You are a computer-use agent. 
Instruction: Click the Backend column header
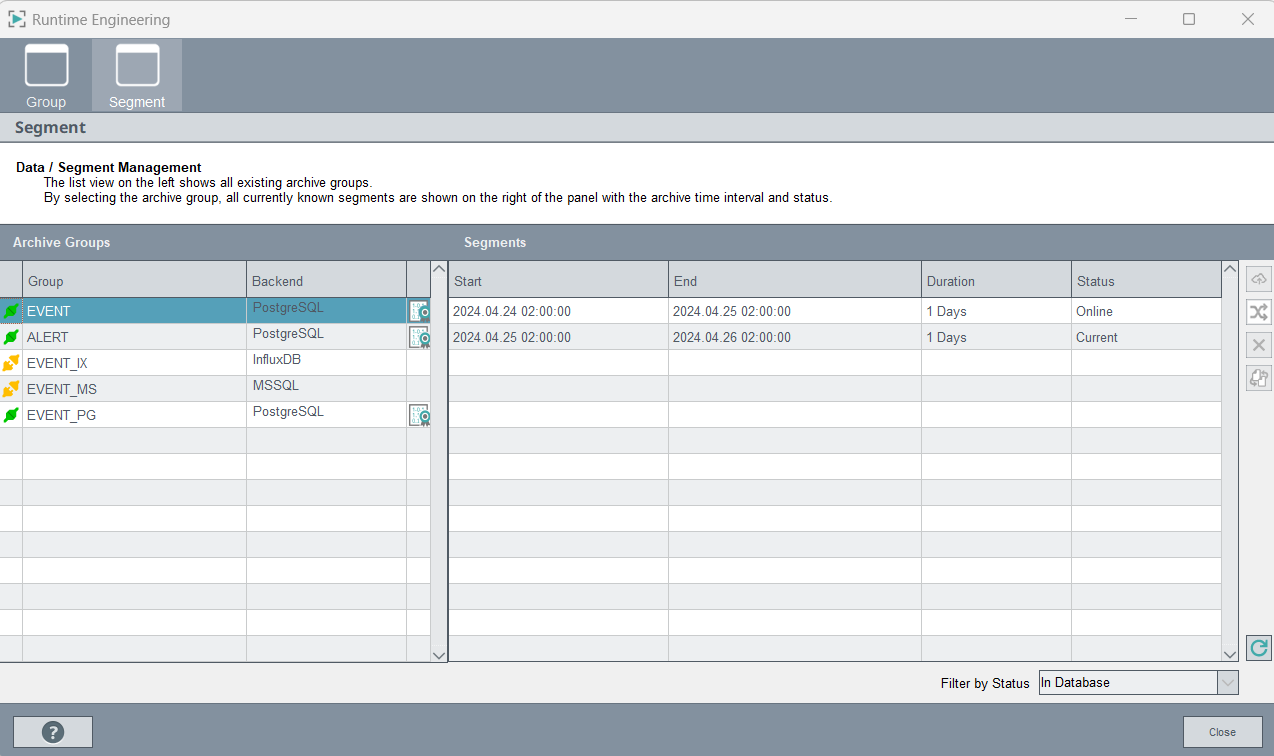pyautogui.click(x=326, y=281)
